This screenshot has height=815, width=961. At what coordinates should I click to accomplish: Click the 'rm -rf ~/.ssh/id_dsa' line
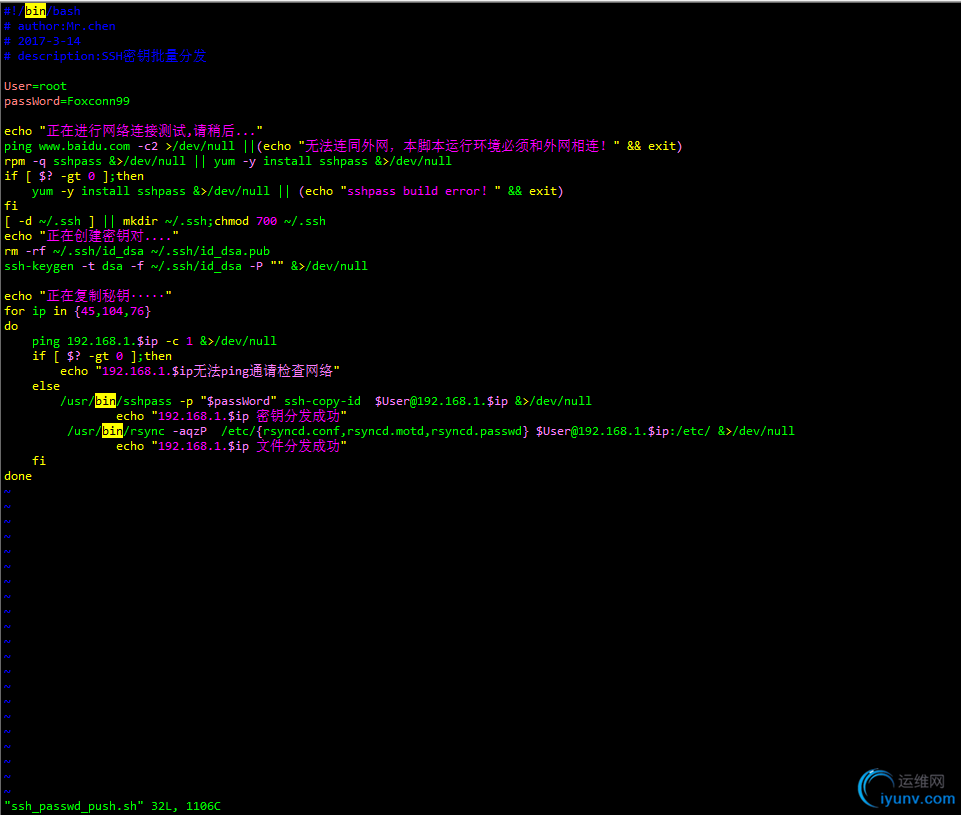tap(137, 251)
